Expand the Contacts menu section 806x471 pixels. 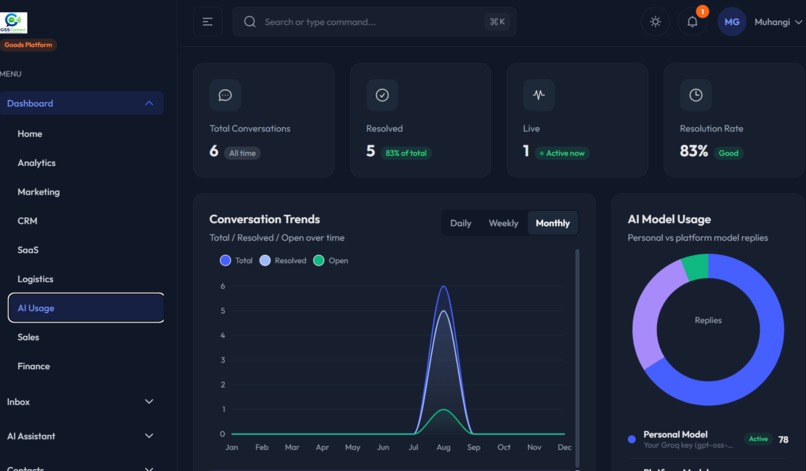pyautogui.click(x=82, y=467)
